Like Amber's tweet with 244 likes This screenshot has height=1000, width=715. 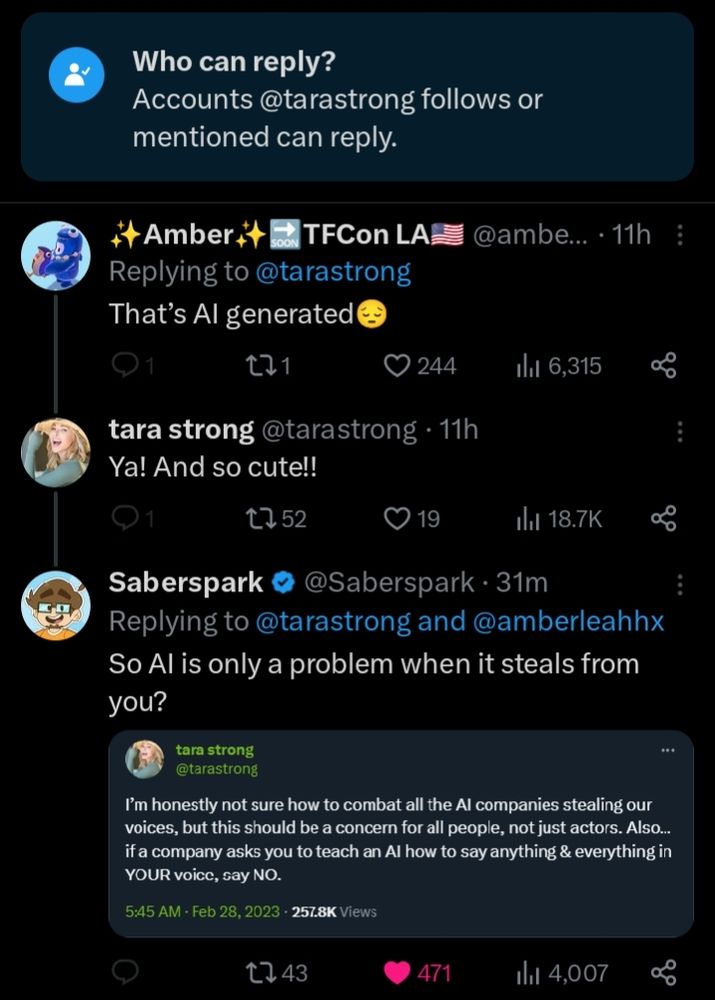pos(398,366)
